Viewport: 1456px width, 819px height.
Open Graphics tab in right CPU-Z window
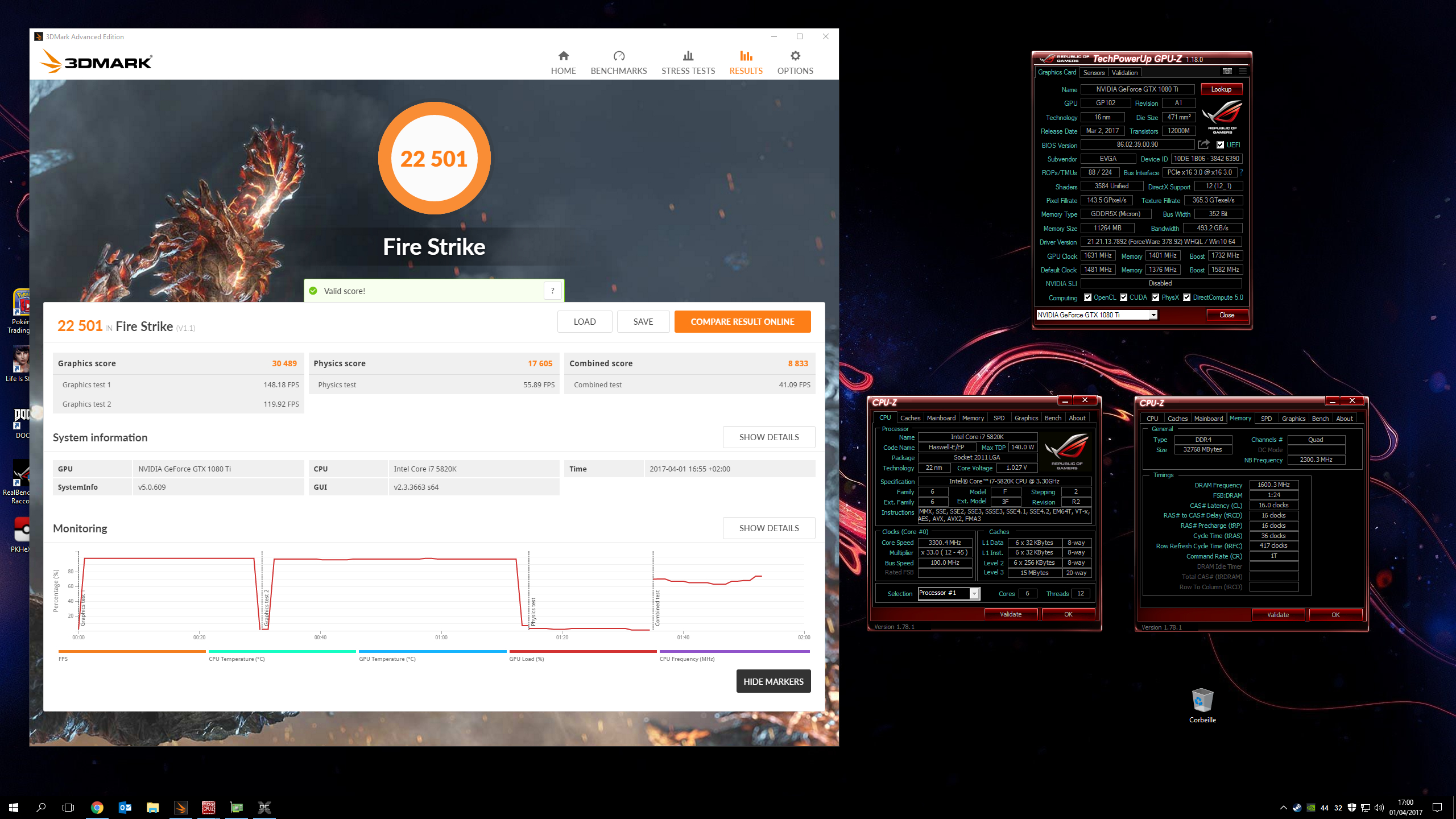point(1293,419)
